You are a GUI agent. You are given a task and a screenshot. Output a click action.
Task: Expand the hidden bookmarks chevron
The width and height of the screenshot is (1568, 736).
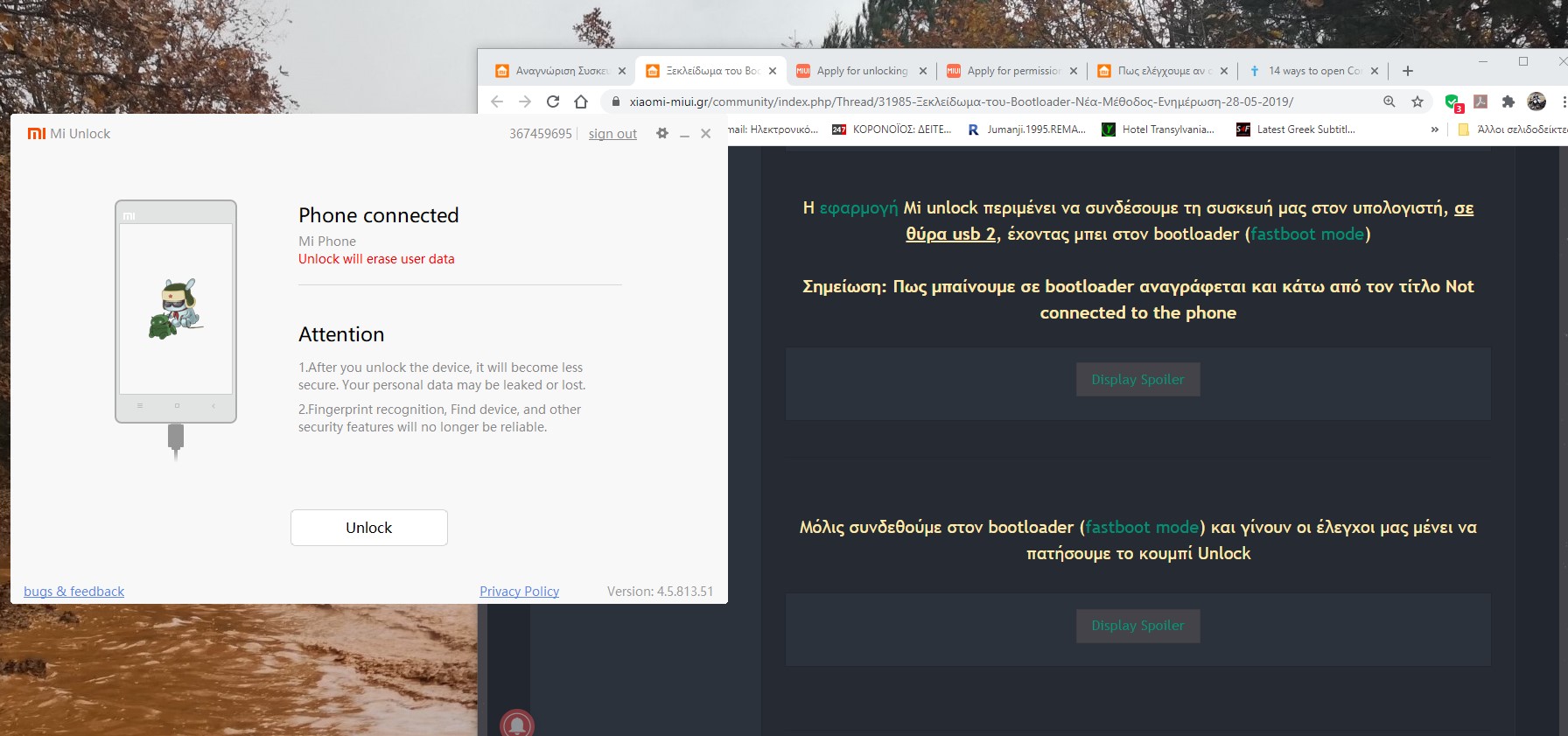coord(1435,130)
